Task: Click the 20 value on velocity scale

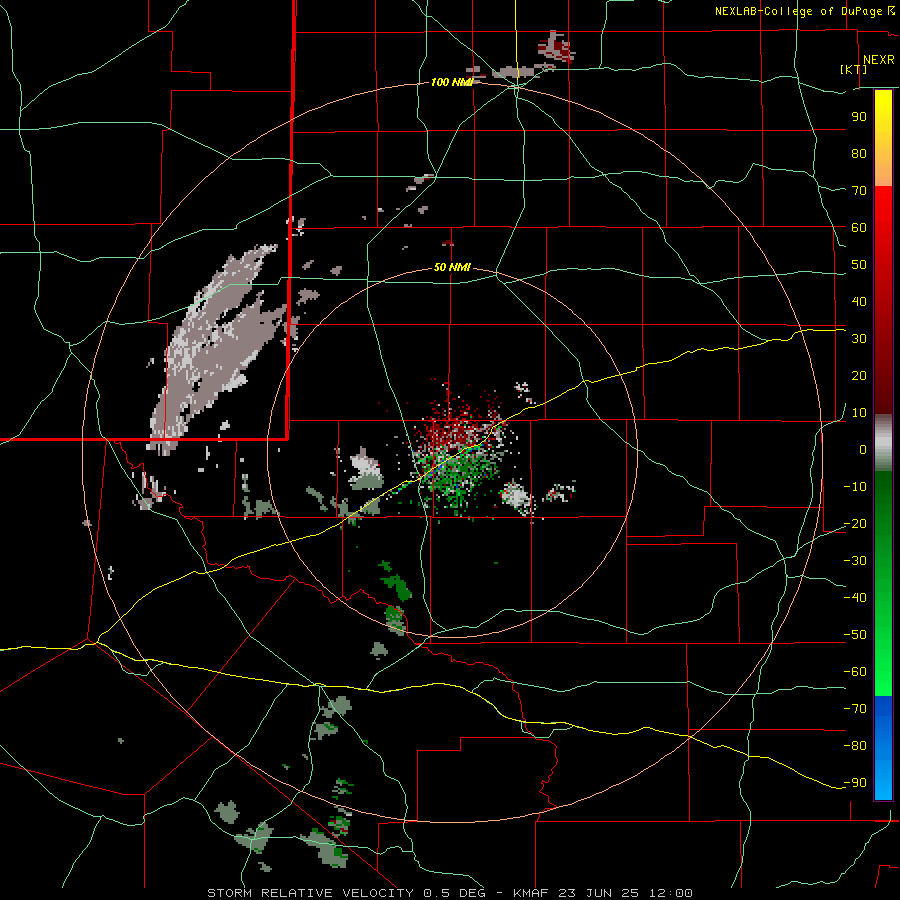Action: click(859, 375)
